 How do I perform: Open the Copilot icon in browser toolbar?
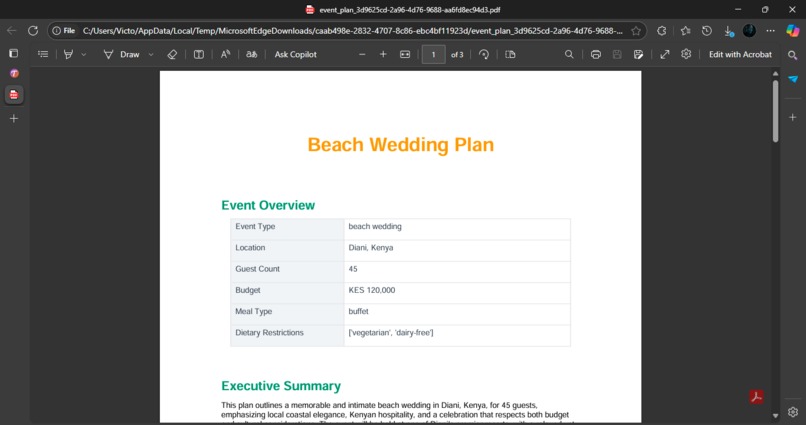click(x=793, y=31)
